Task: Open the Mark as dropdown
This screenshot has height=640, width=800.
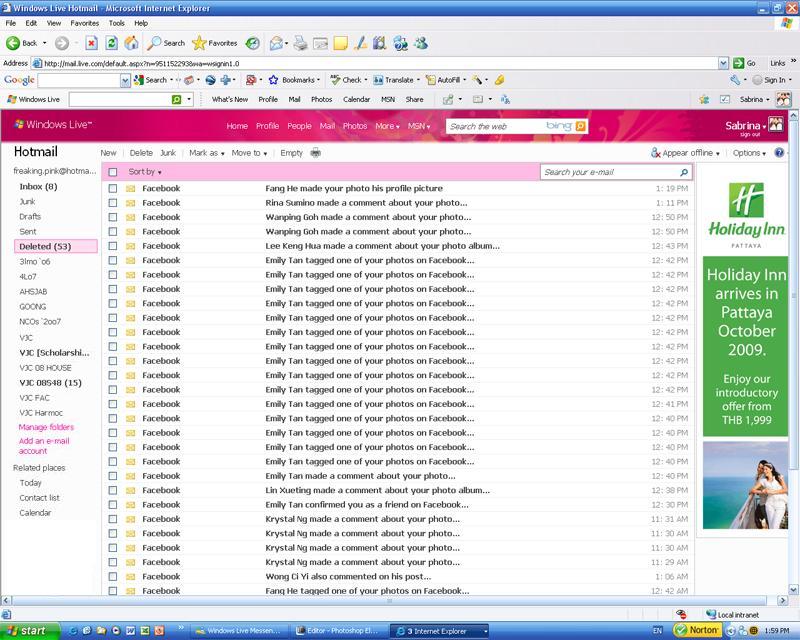Action: tap(207, 153)
